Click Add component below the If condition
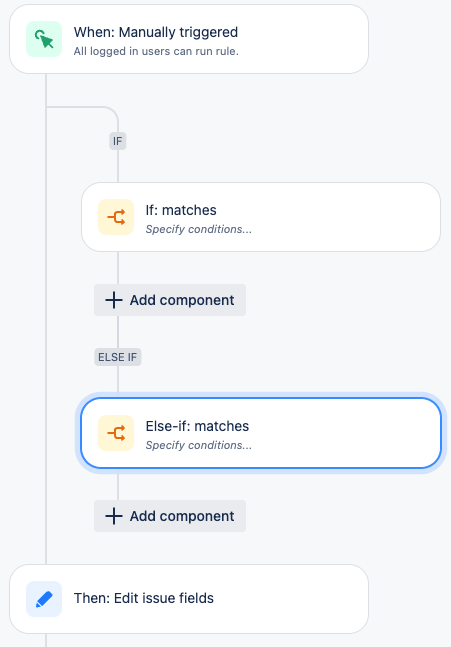 coord(170,300)
